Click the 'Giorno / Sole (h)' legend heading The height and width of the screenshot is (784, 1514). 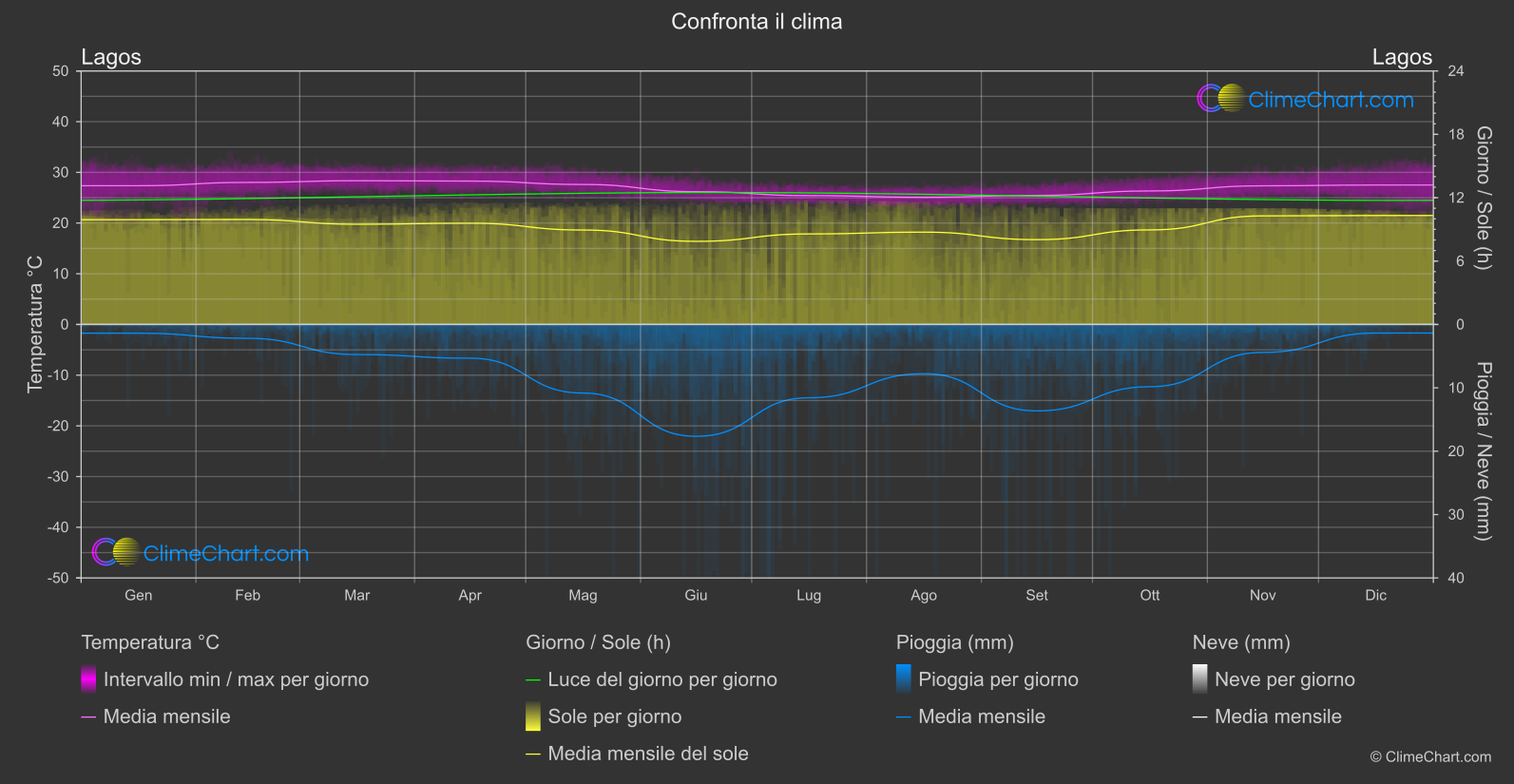598,642
